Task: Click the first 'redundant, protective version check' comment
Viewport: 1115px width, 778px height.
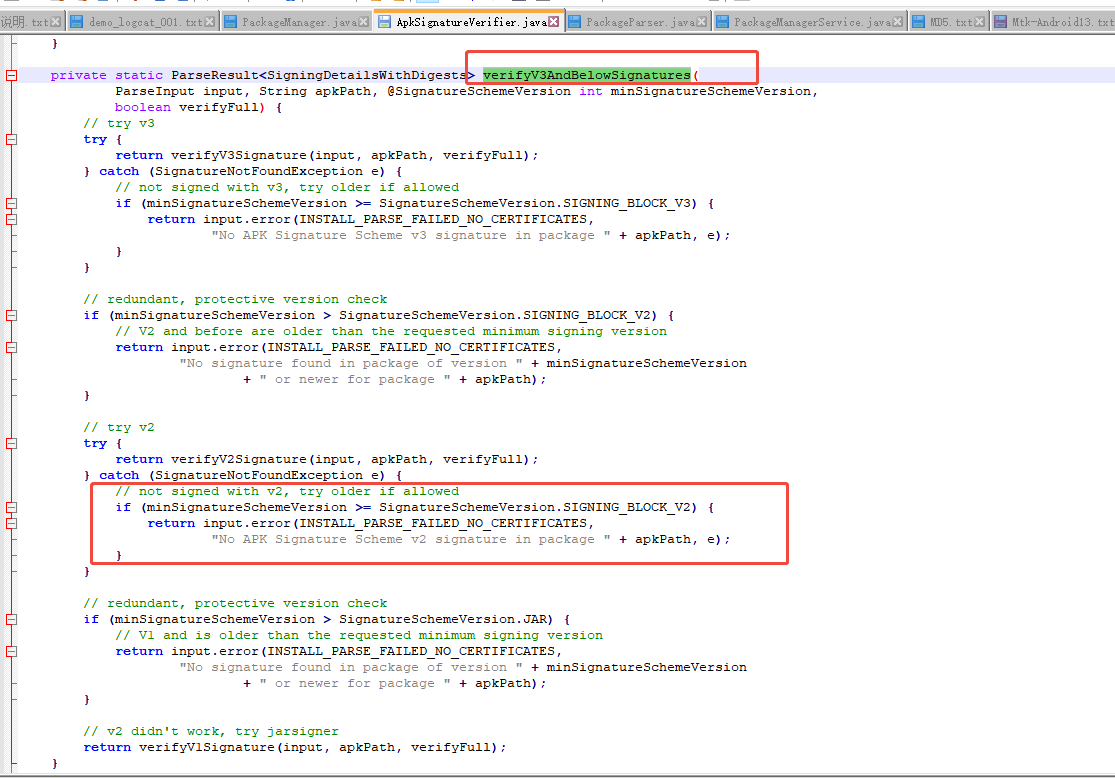Action: coord(235,299)
